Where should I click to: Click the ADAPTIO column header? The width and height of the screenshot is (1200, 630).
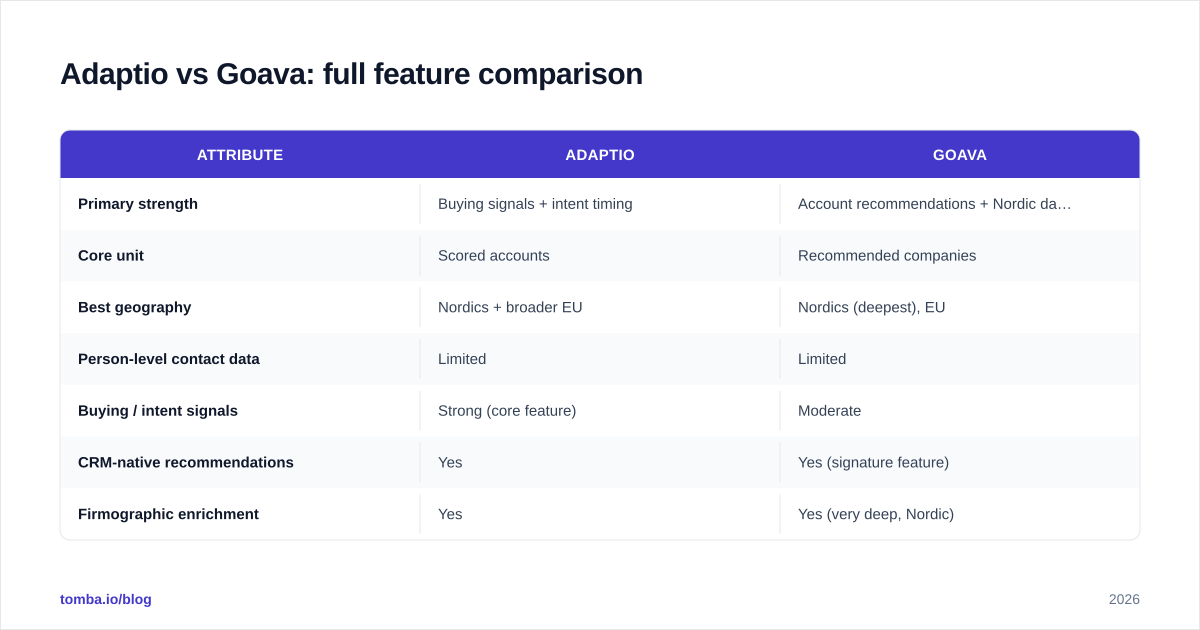(x=600, y=155)
